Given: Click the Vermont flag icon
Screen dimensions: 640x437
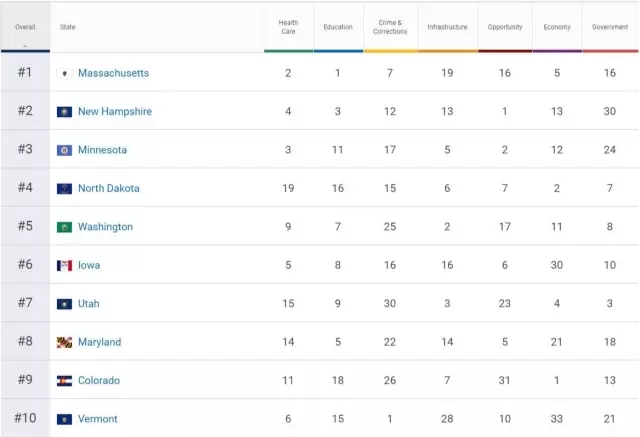Looking at the screenshot, I should point(64,419).
